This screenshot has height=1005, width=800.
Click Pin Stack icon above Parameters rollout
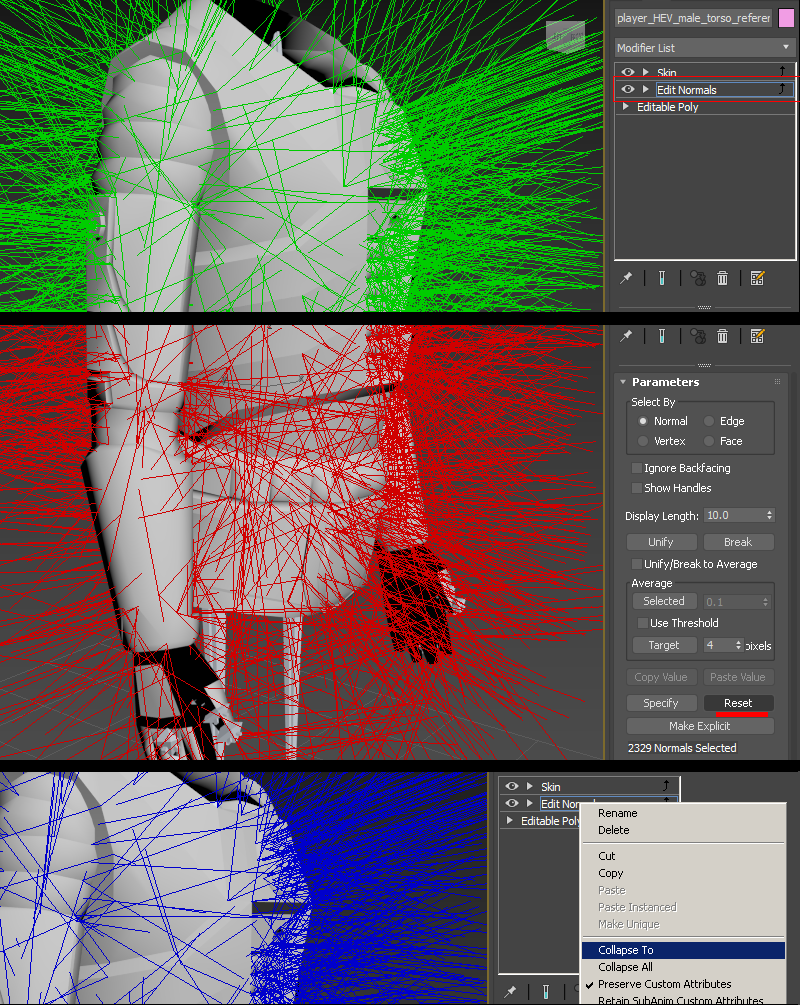(x=626, y=336)
